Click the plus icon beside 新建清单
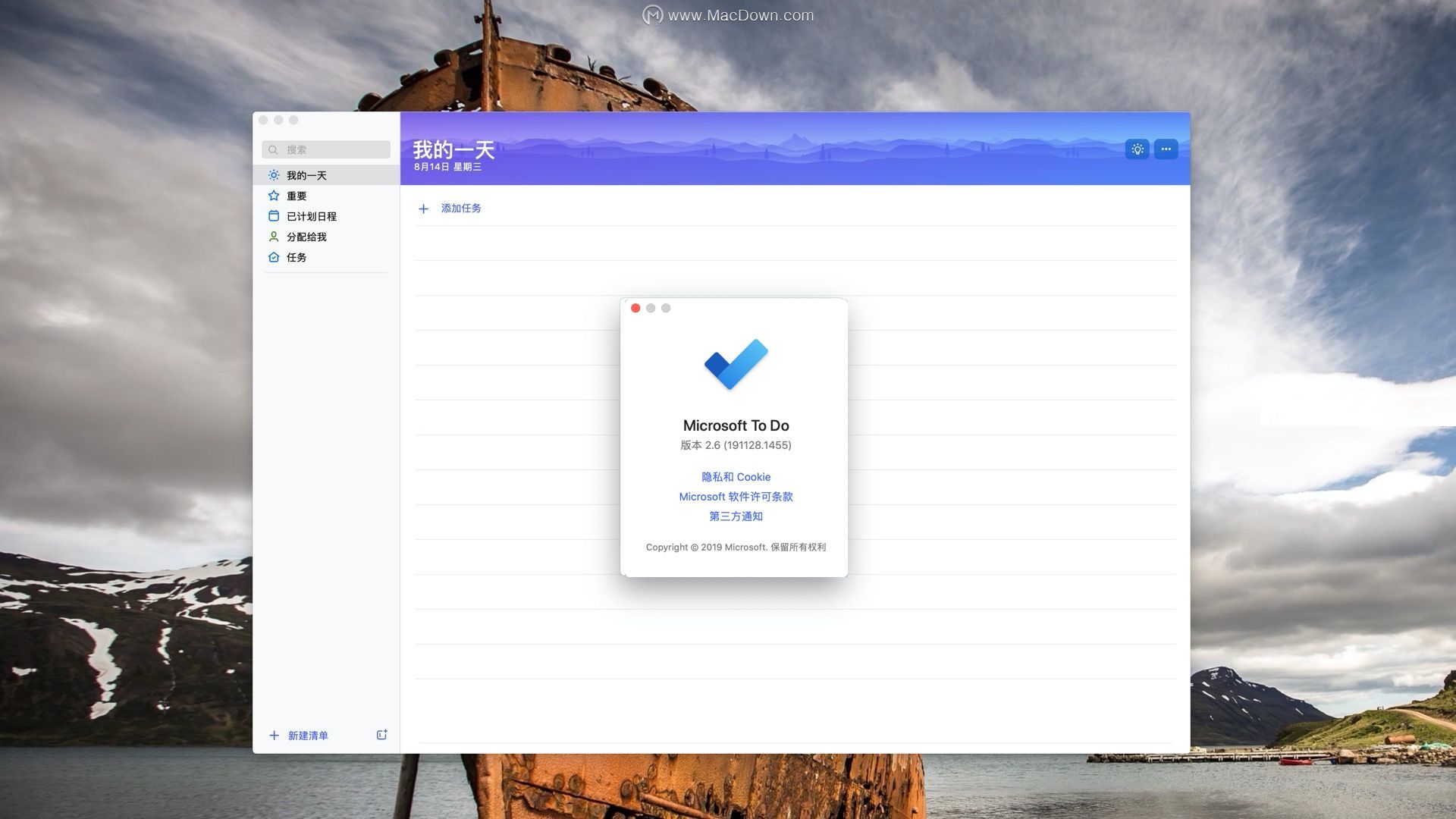Viewport: 1456px width, 819px height. pos(274,736)
